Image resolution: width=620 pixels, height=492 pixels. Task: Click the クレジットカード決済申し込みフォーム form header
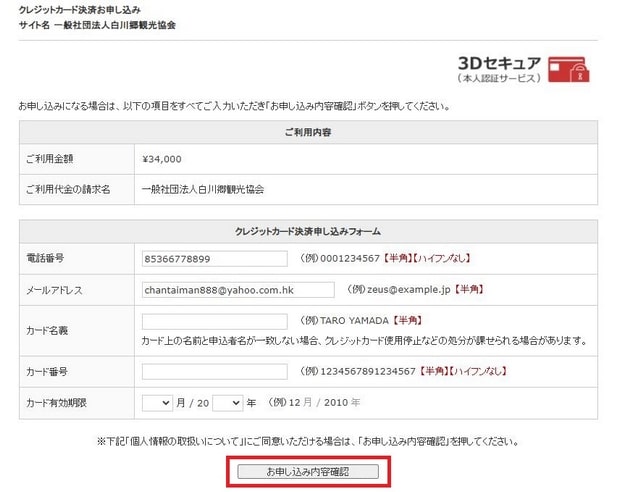[x=307, y=232]
